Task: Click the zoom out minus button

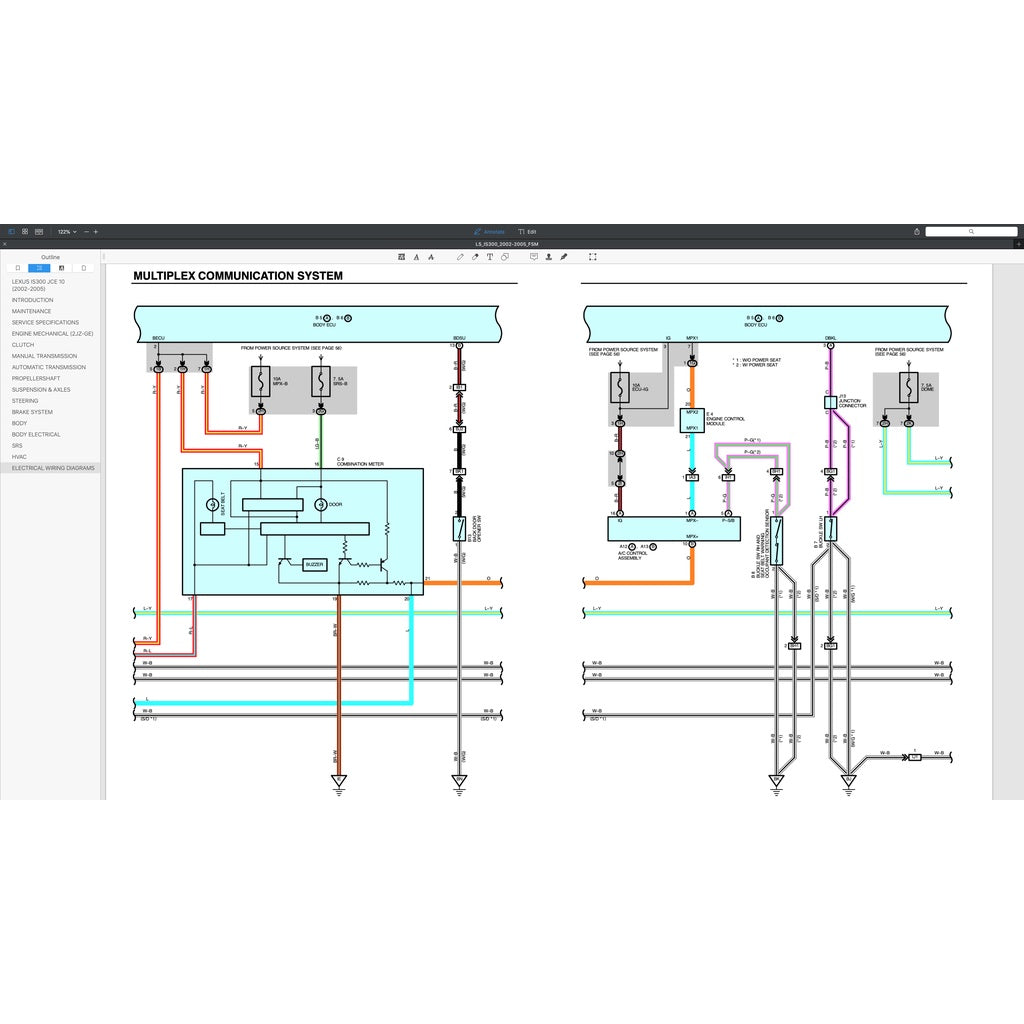Action: click(86, 231)
